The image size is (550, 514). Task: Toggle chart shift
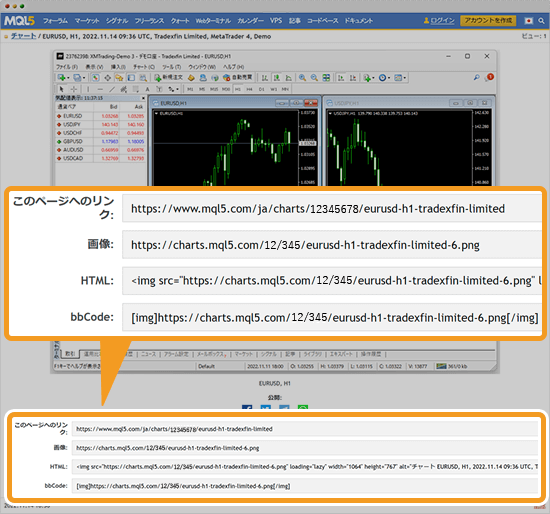(353, 78)
